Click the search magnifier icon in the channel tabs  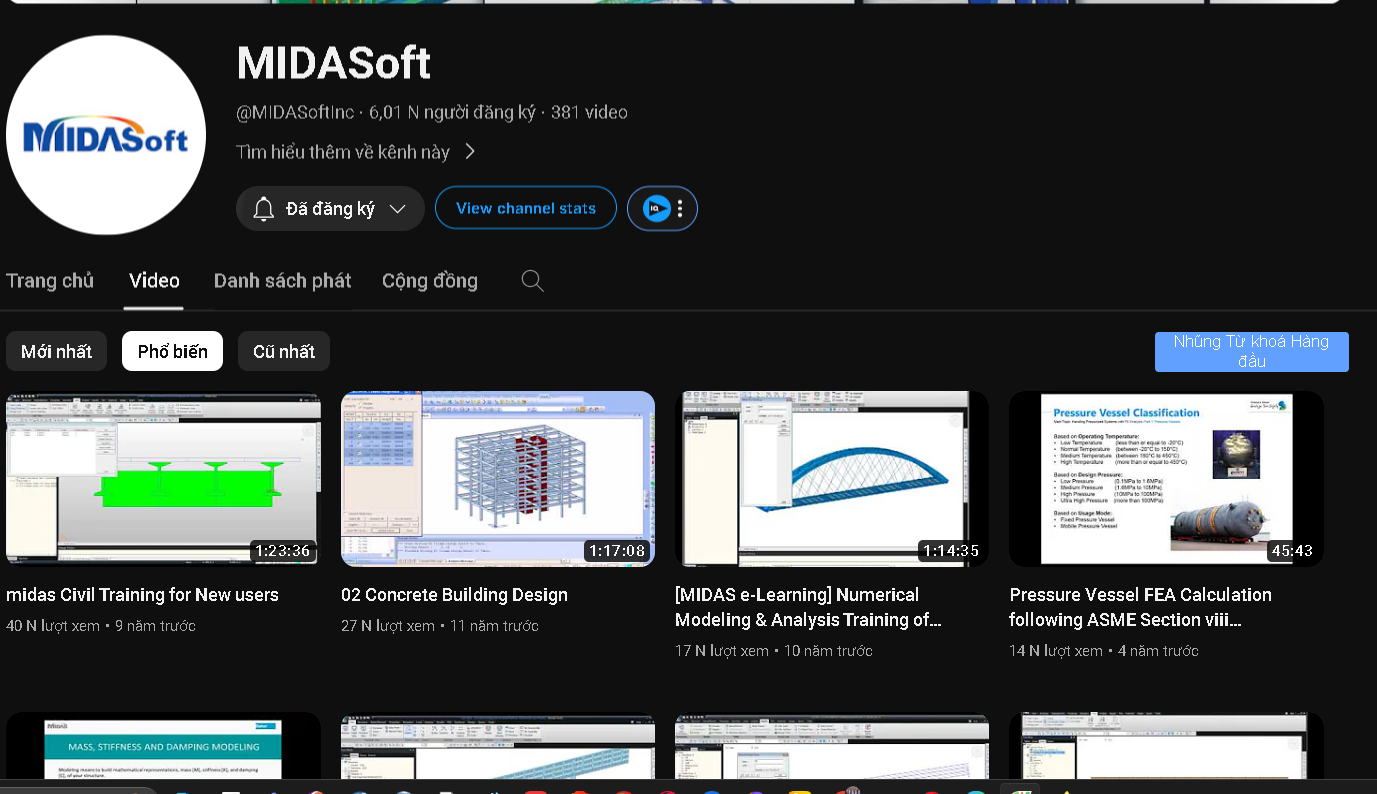533,281
